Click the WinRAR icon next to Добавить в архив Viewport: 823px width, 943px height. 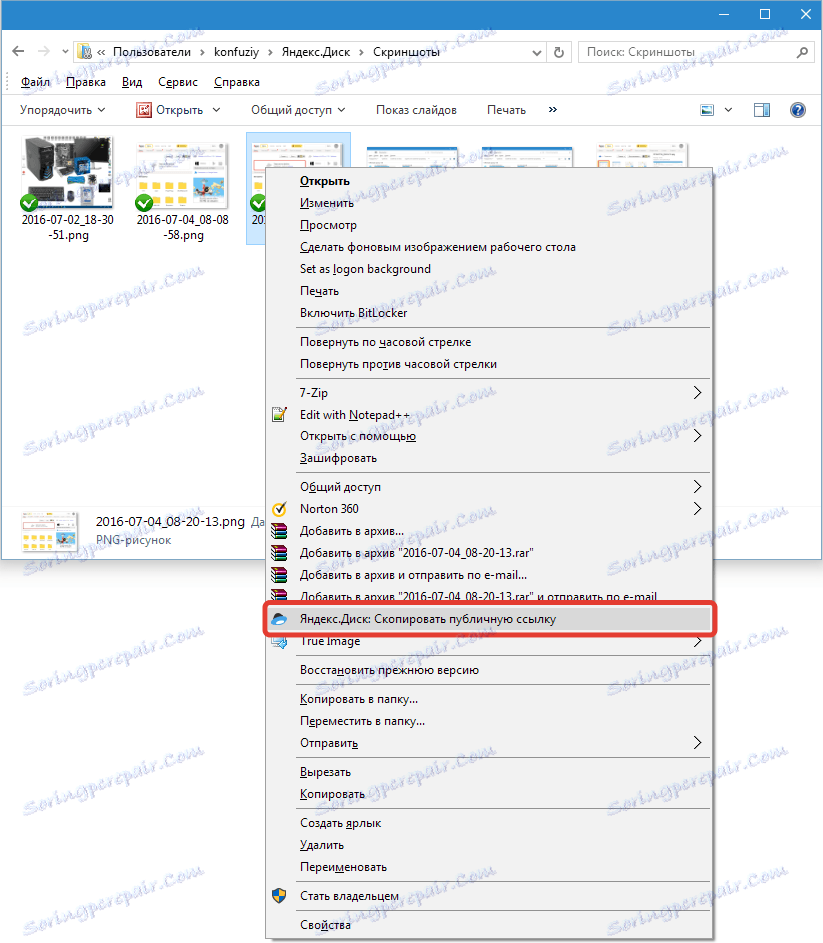[278, 530]
